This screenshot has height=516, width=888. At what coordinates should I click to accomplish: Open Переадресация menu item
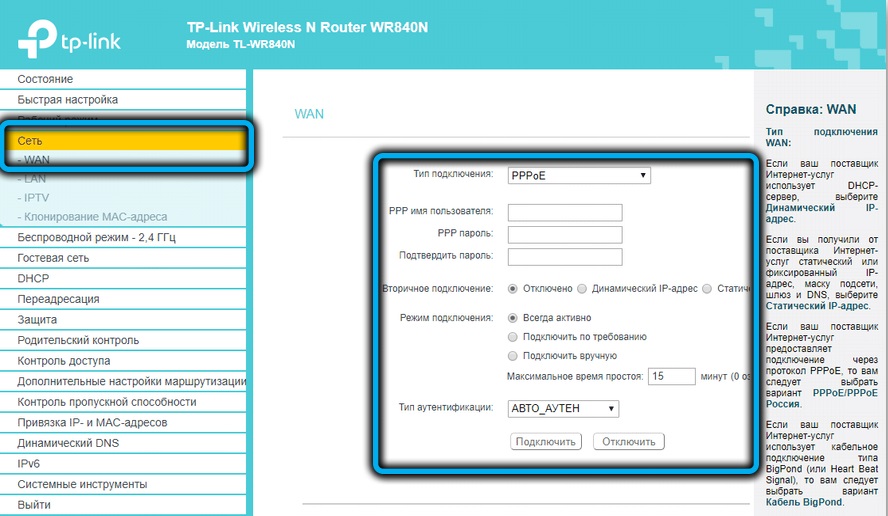click(x=123, y=299)
